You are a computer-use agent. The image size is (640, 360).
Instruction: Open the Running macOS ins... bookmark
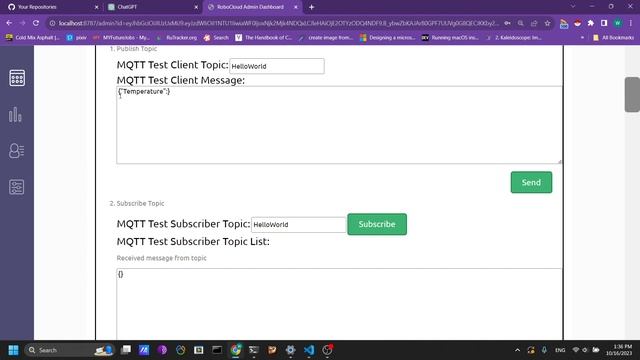point(450,38)
